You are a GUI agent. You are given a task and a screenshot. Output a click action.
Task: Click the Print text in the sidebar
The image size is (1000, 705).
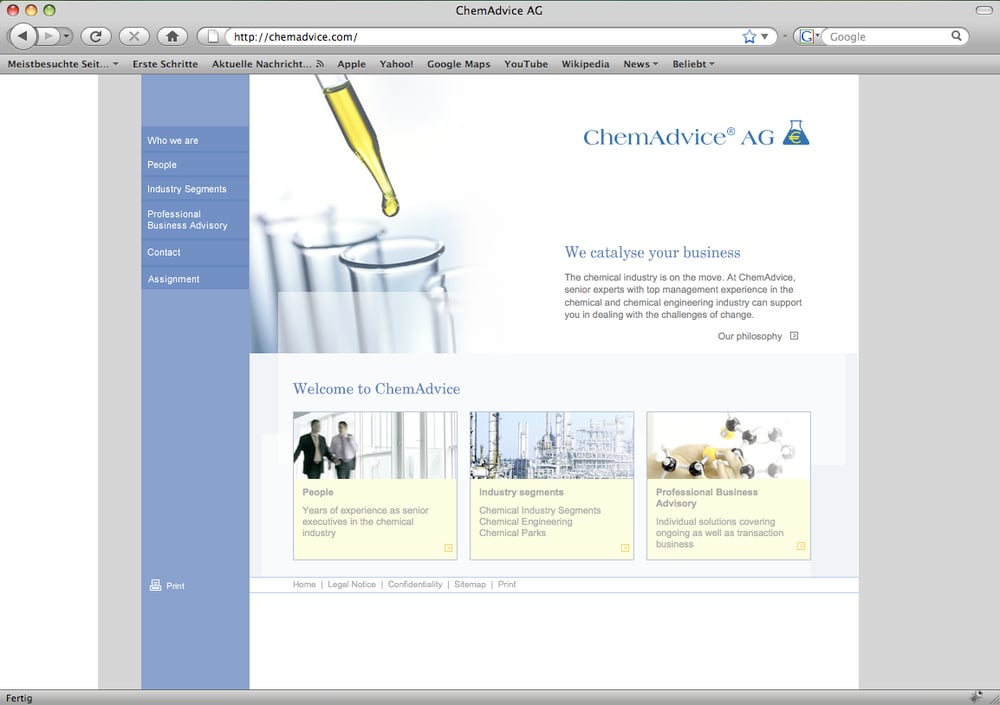click(x=175, y=586)
